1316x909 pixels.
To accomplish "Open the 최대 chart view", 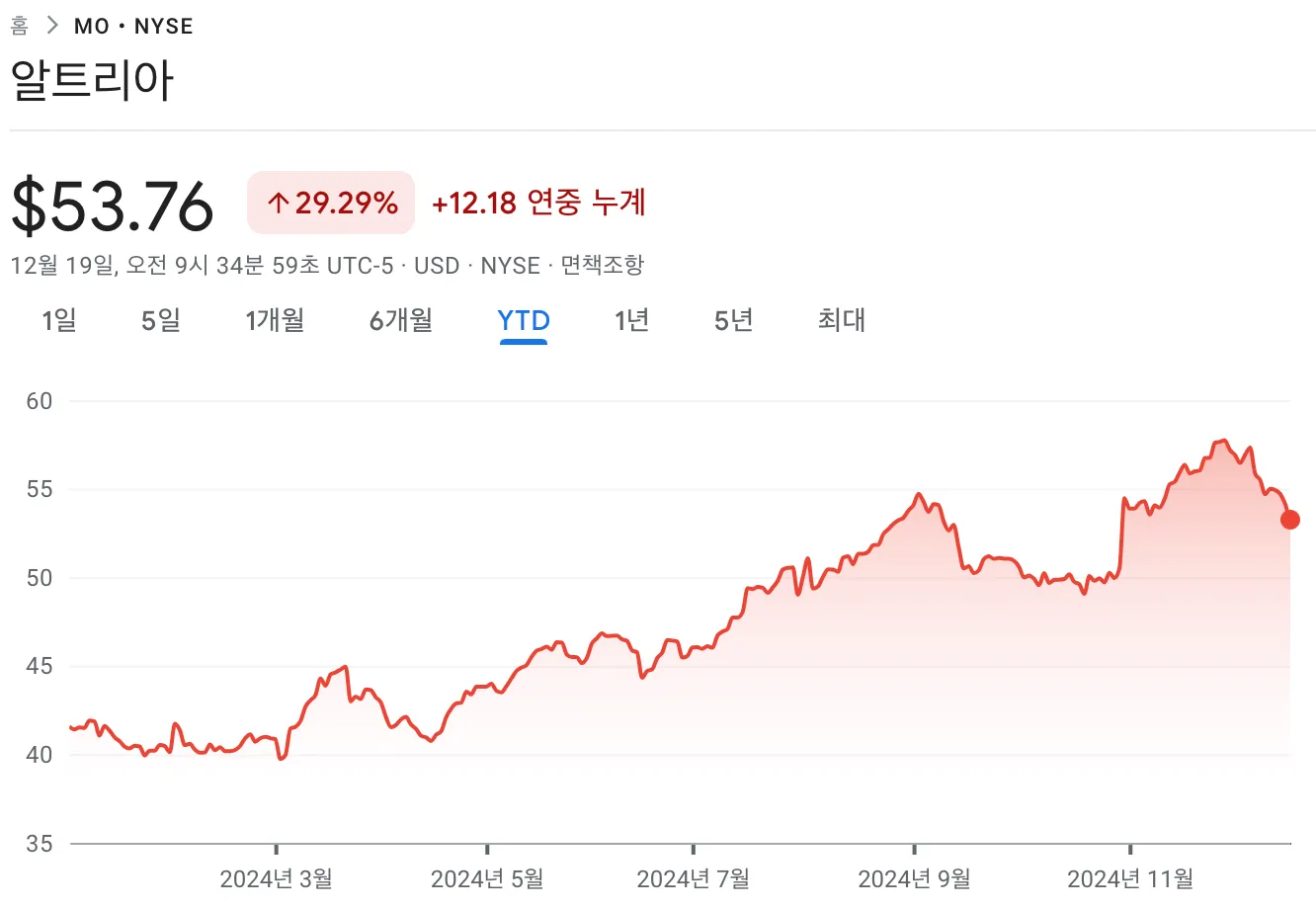I will [x=839, y=320].
